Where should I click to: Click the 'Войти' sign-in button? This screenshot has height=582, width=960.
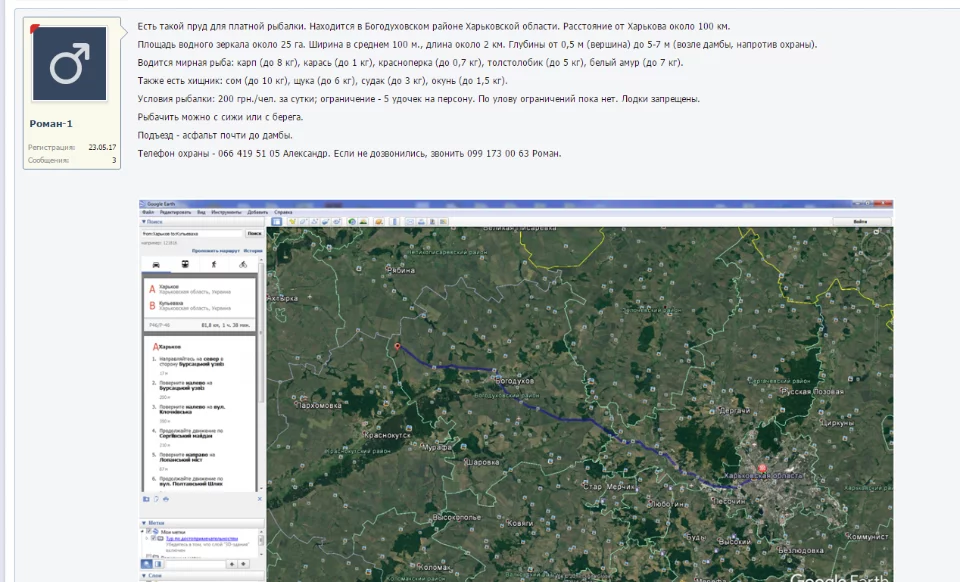859,221
